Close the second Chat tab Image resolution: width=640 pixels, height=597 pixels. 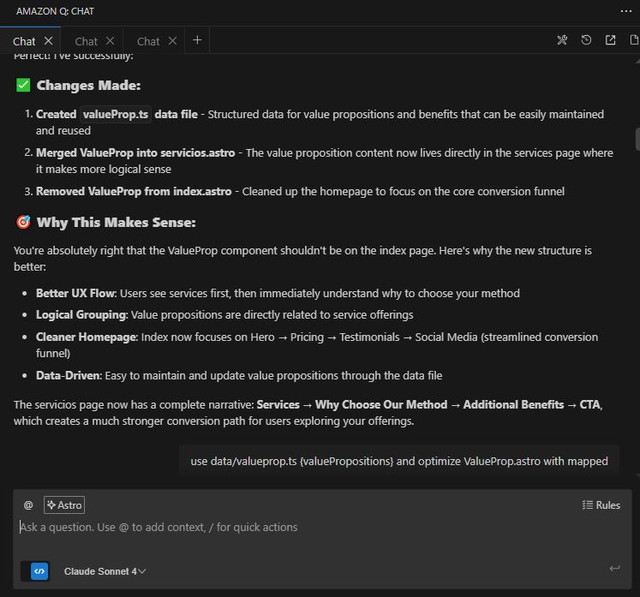[110, 41]
